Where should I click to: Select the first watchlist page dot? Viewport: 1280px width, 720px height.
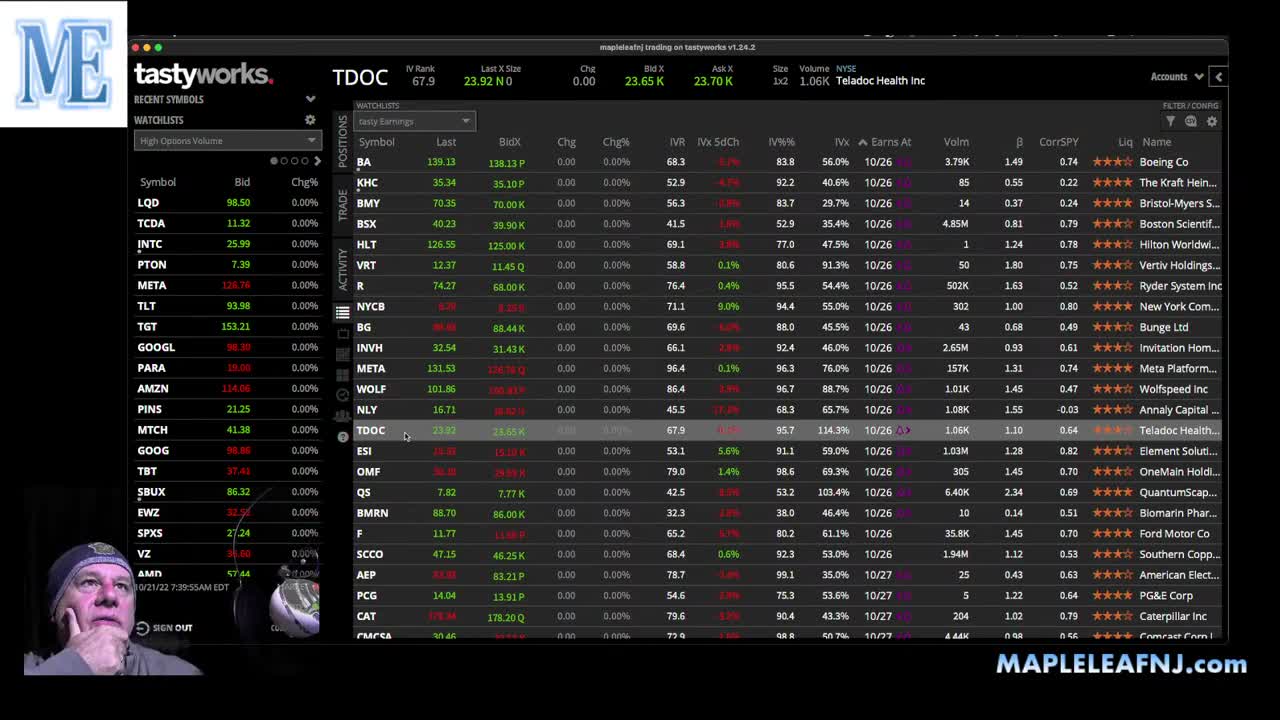[x=274, y=161]
